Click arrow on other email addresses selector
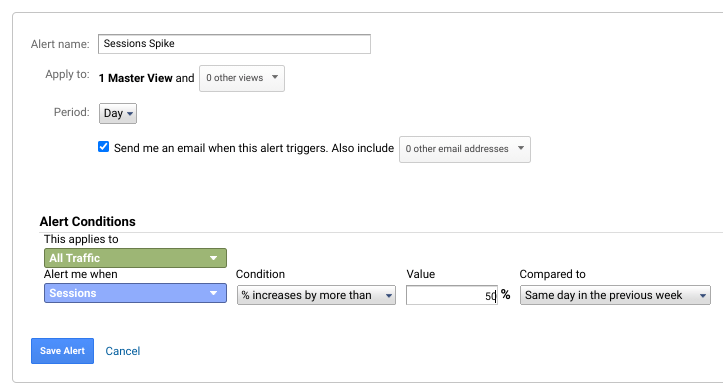 [521, 148]
